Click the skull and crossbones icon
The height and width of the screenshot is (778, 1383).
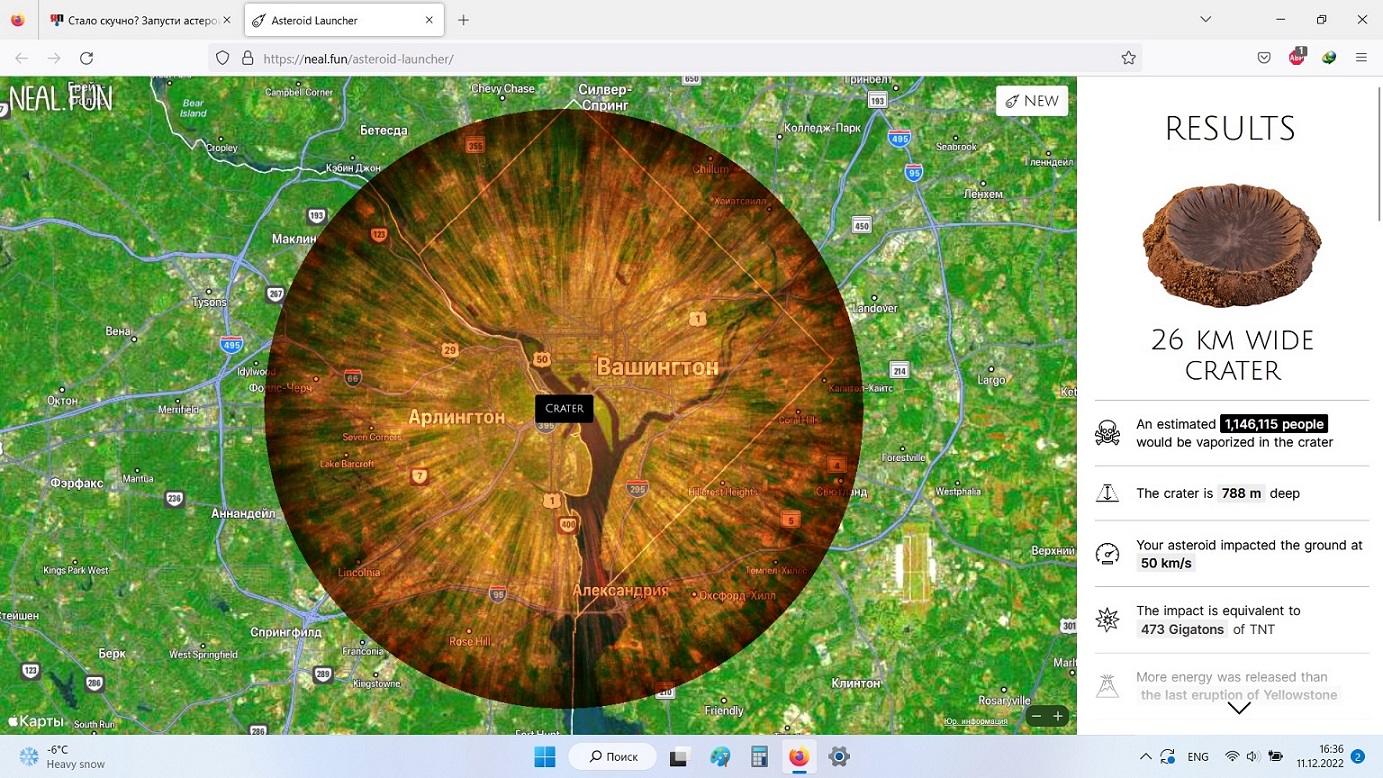[1107, 433]
